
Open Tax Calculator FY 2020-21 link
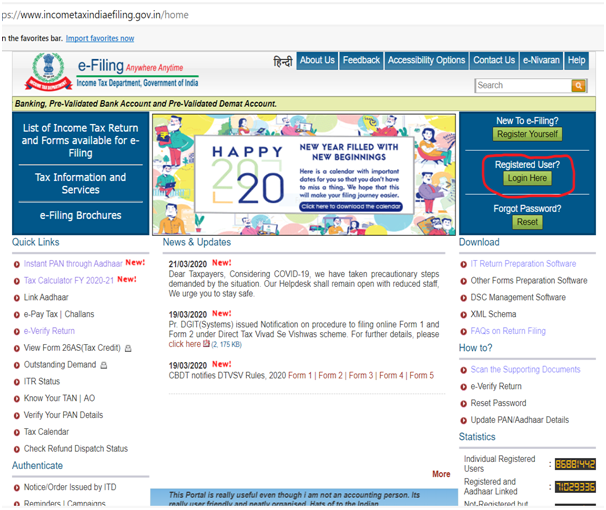[69, 280]
